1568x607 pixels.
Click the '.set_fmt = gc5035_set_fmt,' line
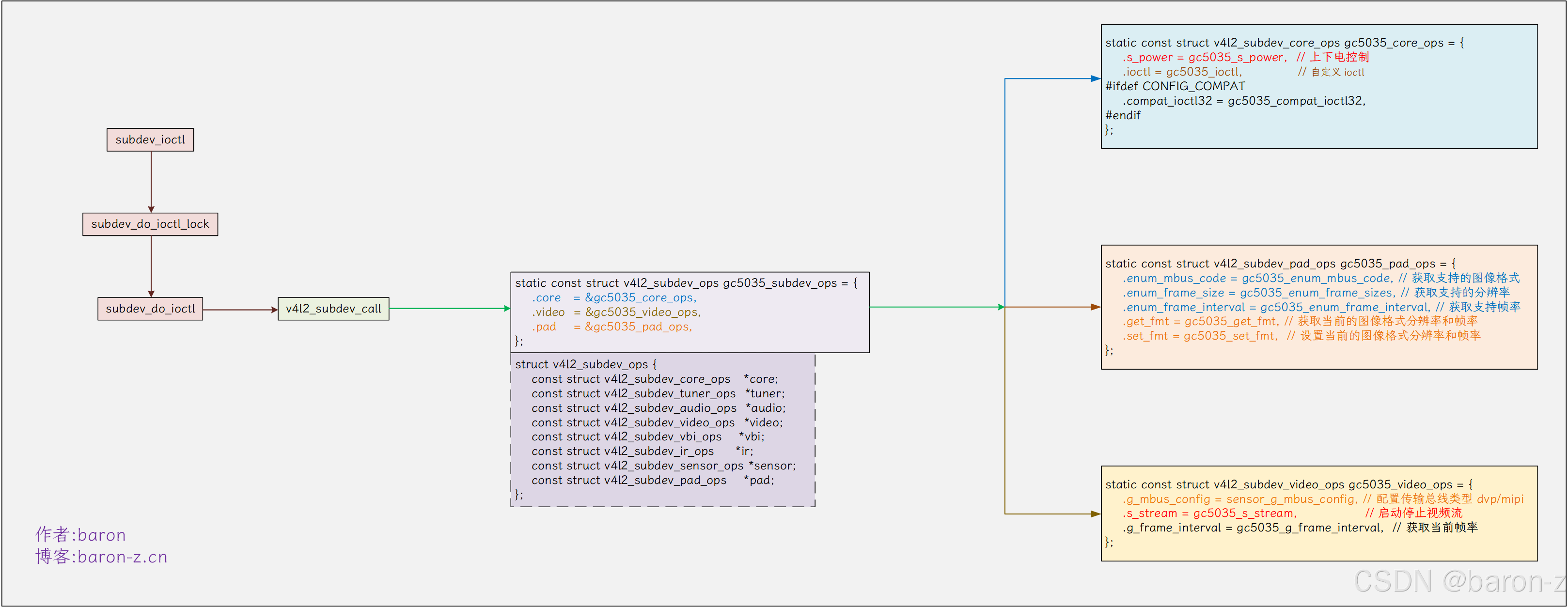point(1301,336)
